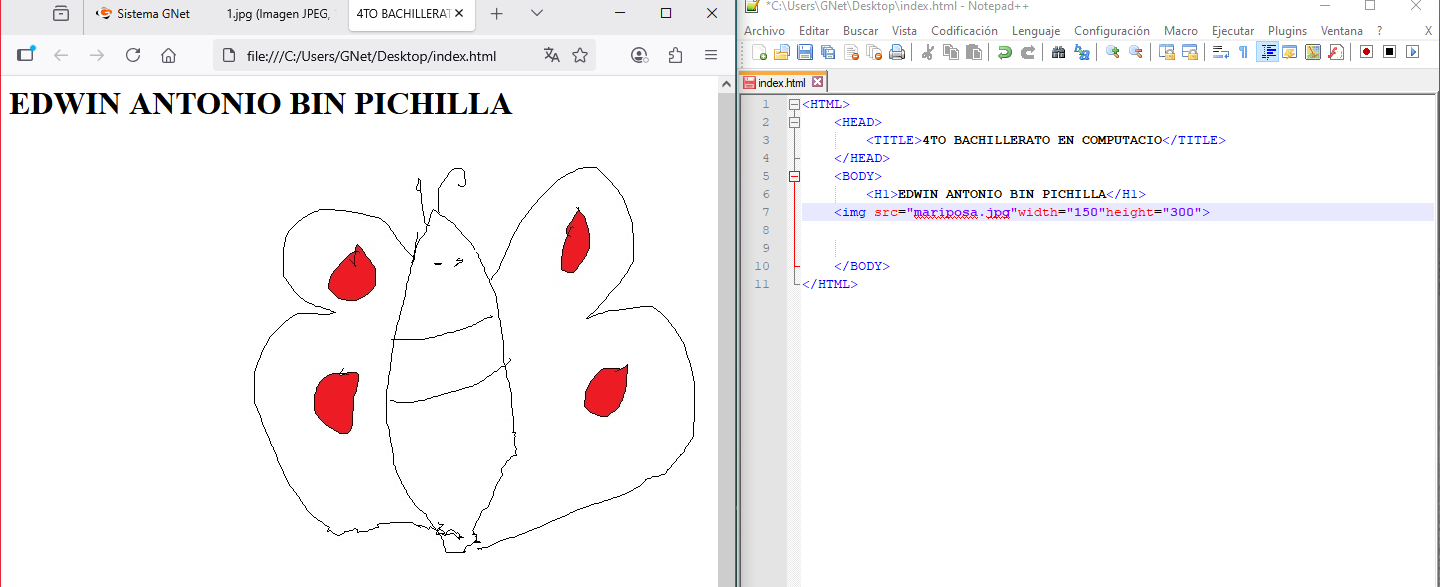Viewport: 1440px width, 587px height.
Task: Toggle show all characters pilcrow icon
Action: click(1243, 52)
